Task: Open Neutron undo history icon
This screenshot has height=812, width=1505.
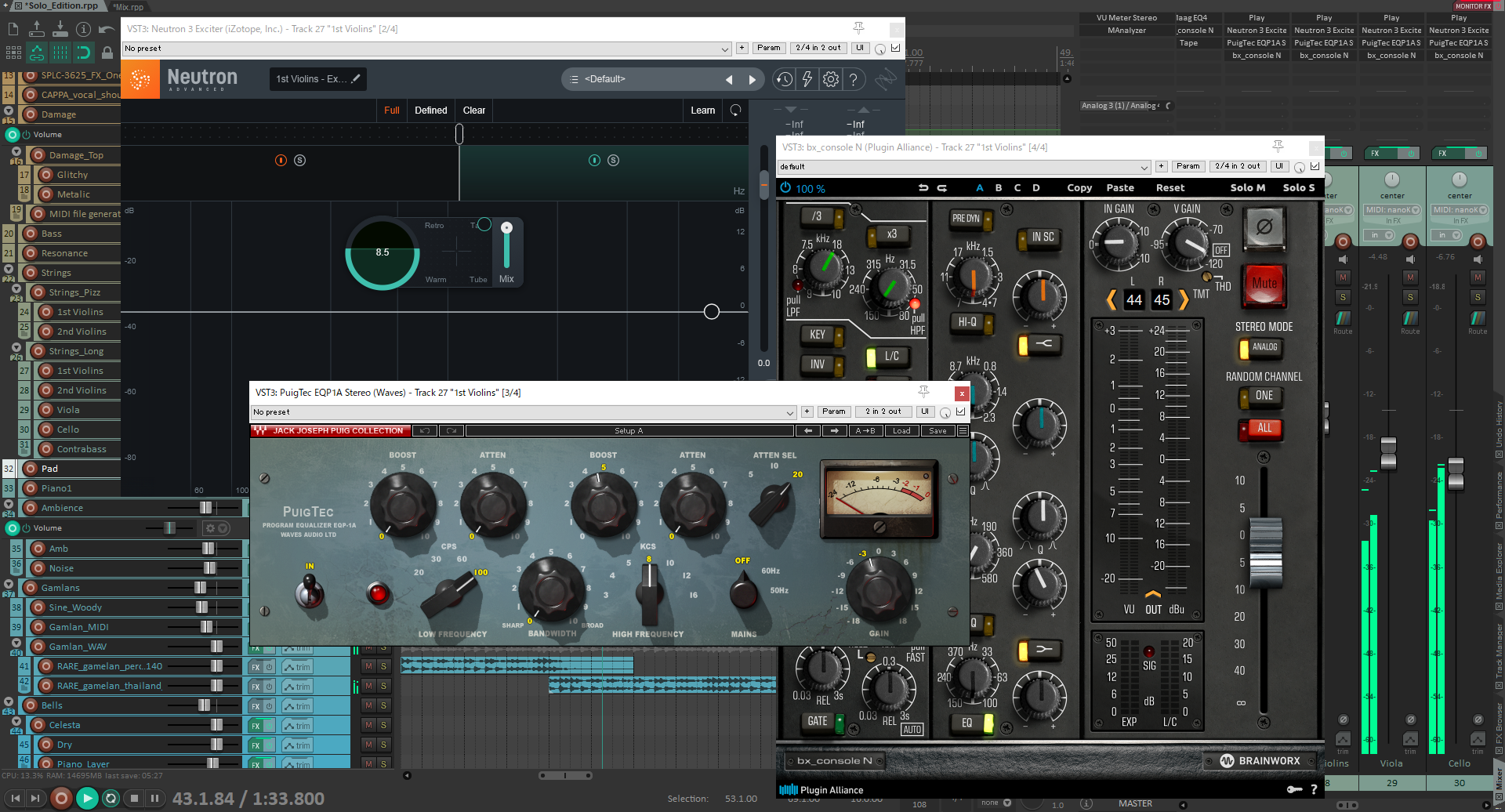Action: pos(784,79)
